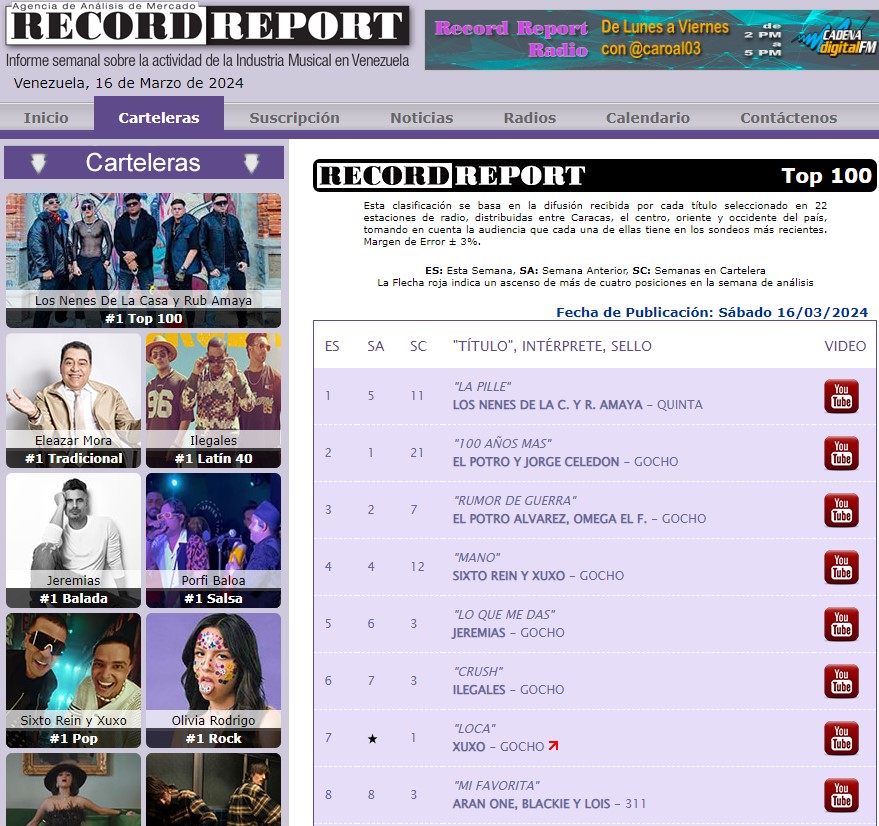Image resolution: width=879 pixels, height=826 pixels.
Task: Click Record Report Top 100 chart header
Action: tap(594, 176)
